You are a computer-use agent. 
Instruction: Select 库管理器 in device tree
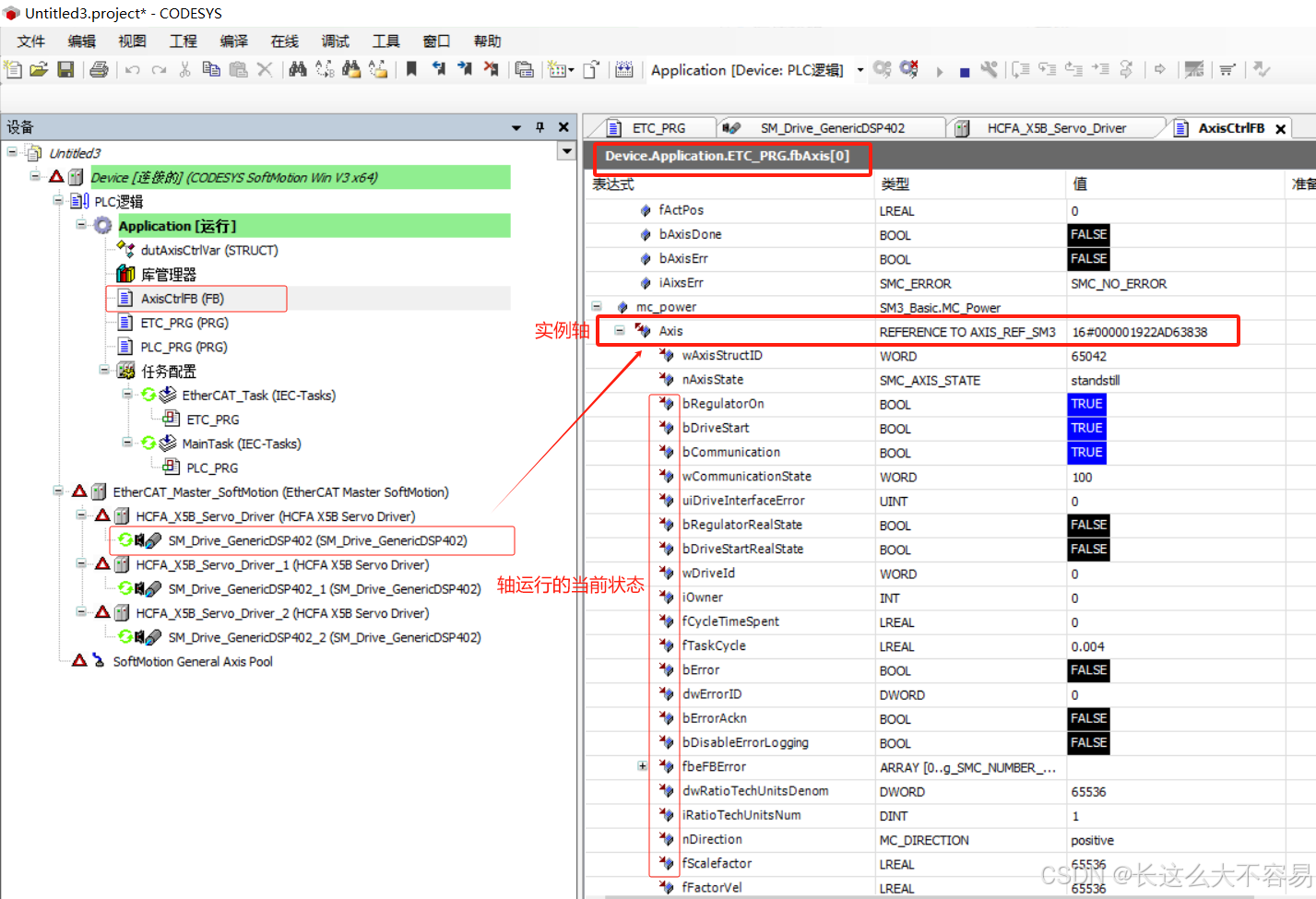[x=168, y=275]
